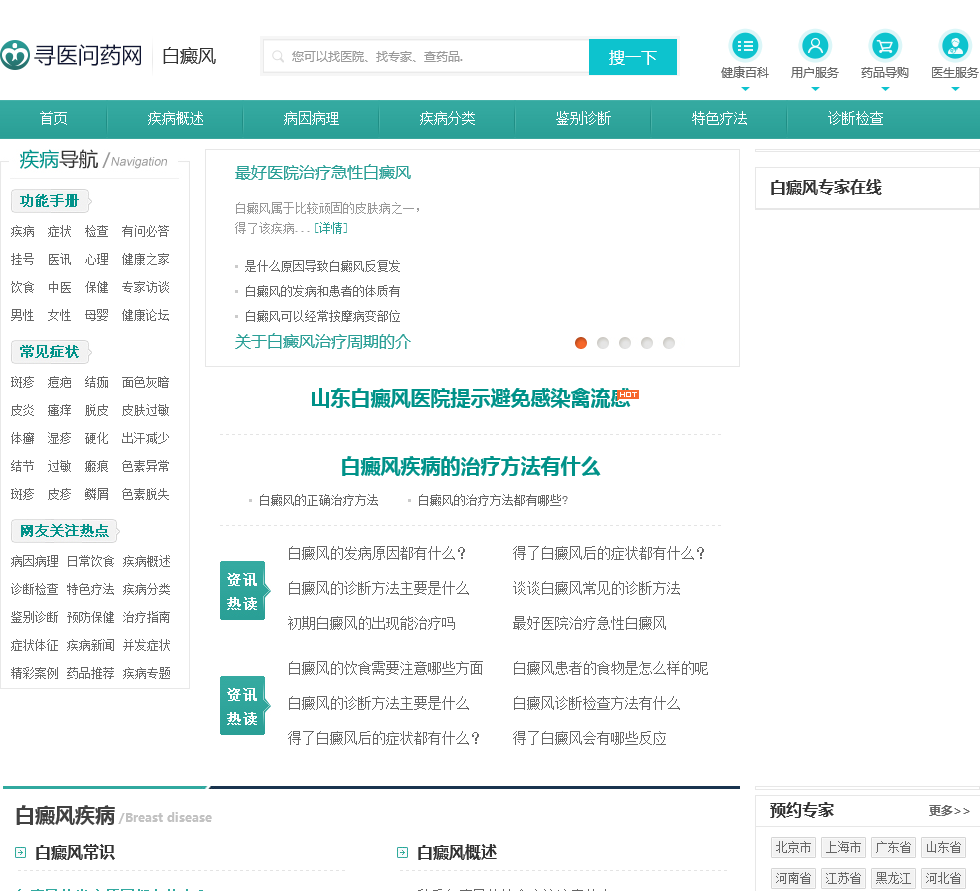Go to the 特色疗法 navigation tab

[719, 119]
